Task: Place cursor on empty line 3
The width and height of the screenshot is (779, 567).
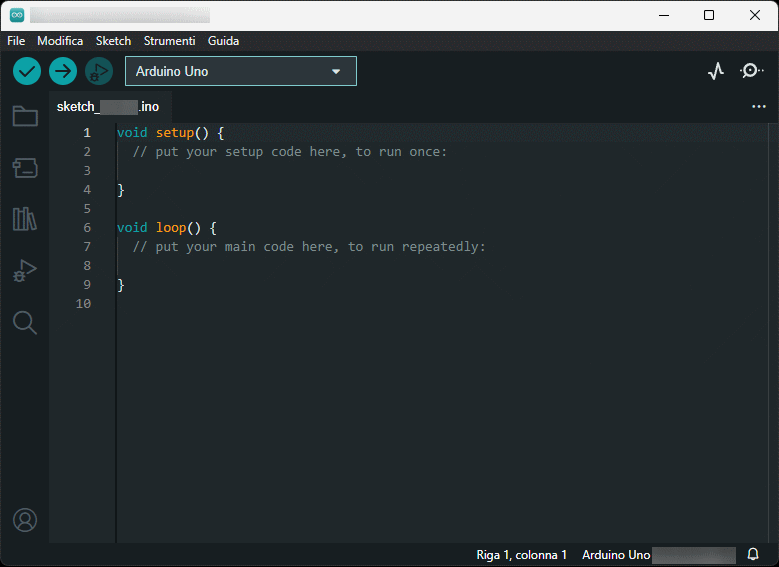Action: point(442,170)
